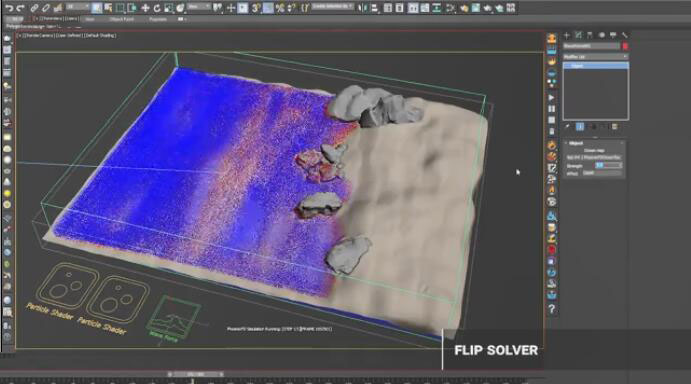691x384 pixels.
Task: Click the red object color swatch
Action: pyautogui.click(x=625, y=46)
